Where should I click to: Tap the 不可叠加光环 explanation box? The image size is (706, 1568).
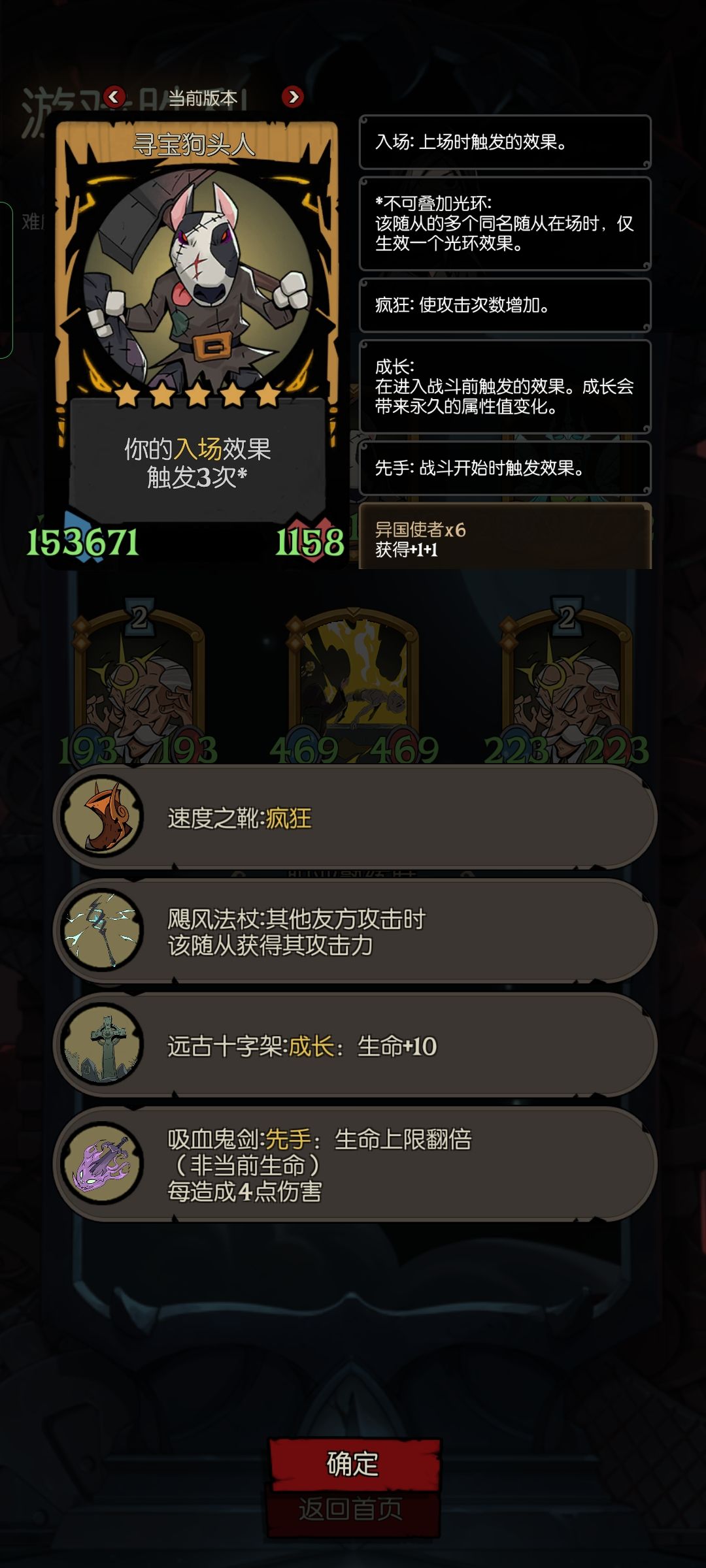tap(505, 223)
